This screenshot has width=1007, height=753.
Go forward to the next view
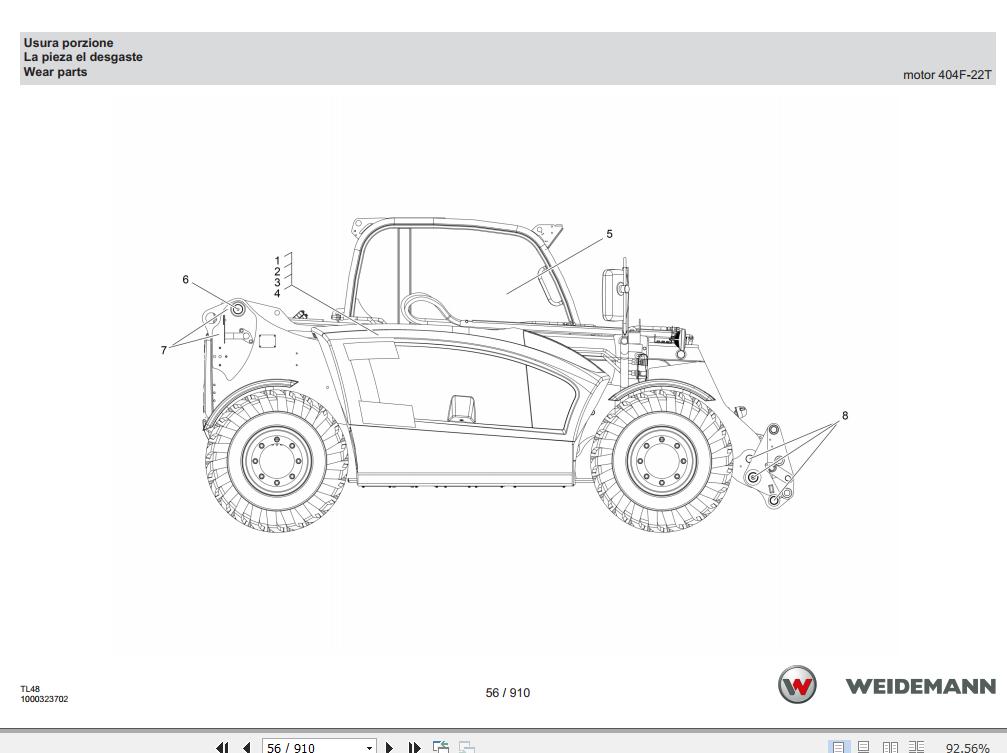466,746
